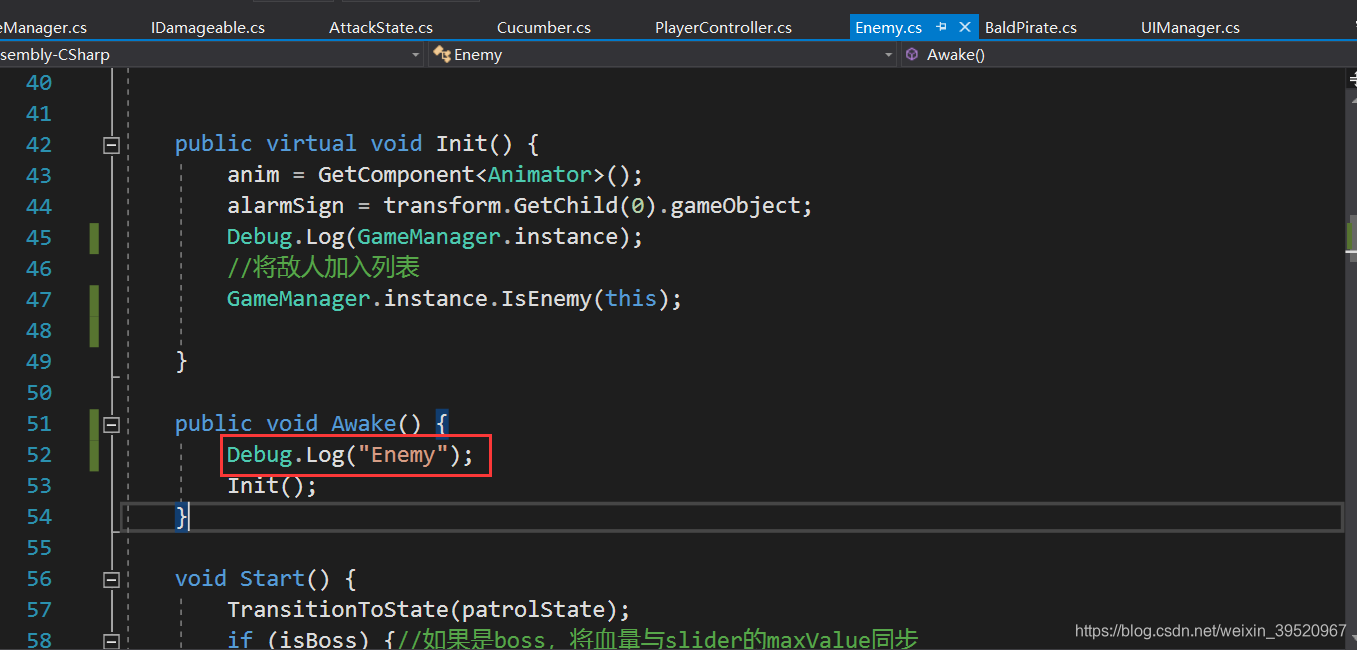Close the Enemy.cs tab
1357x650 pixels.
click(965, 27)
